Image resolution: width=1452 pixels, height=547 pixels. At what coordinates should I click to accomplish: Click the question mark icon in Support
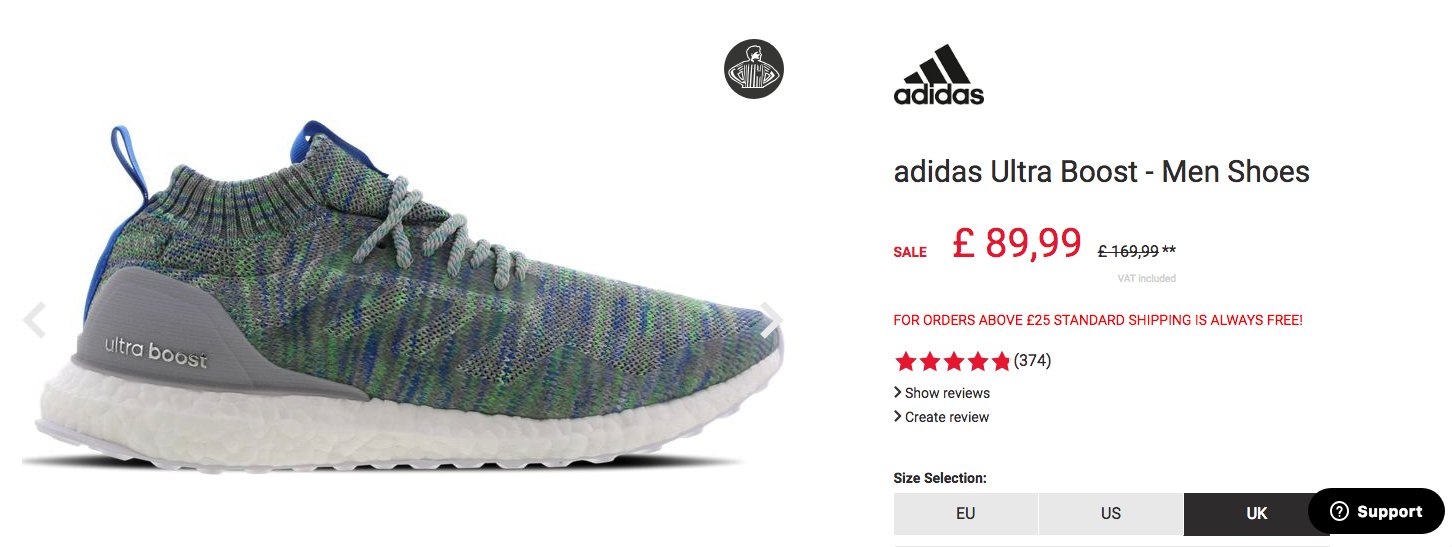click(x=1339, y=512)
